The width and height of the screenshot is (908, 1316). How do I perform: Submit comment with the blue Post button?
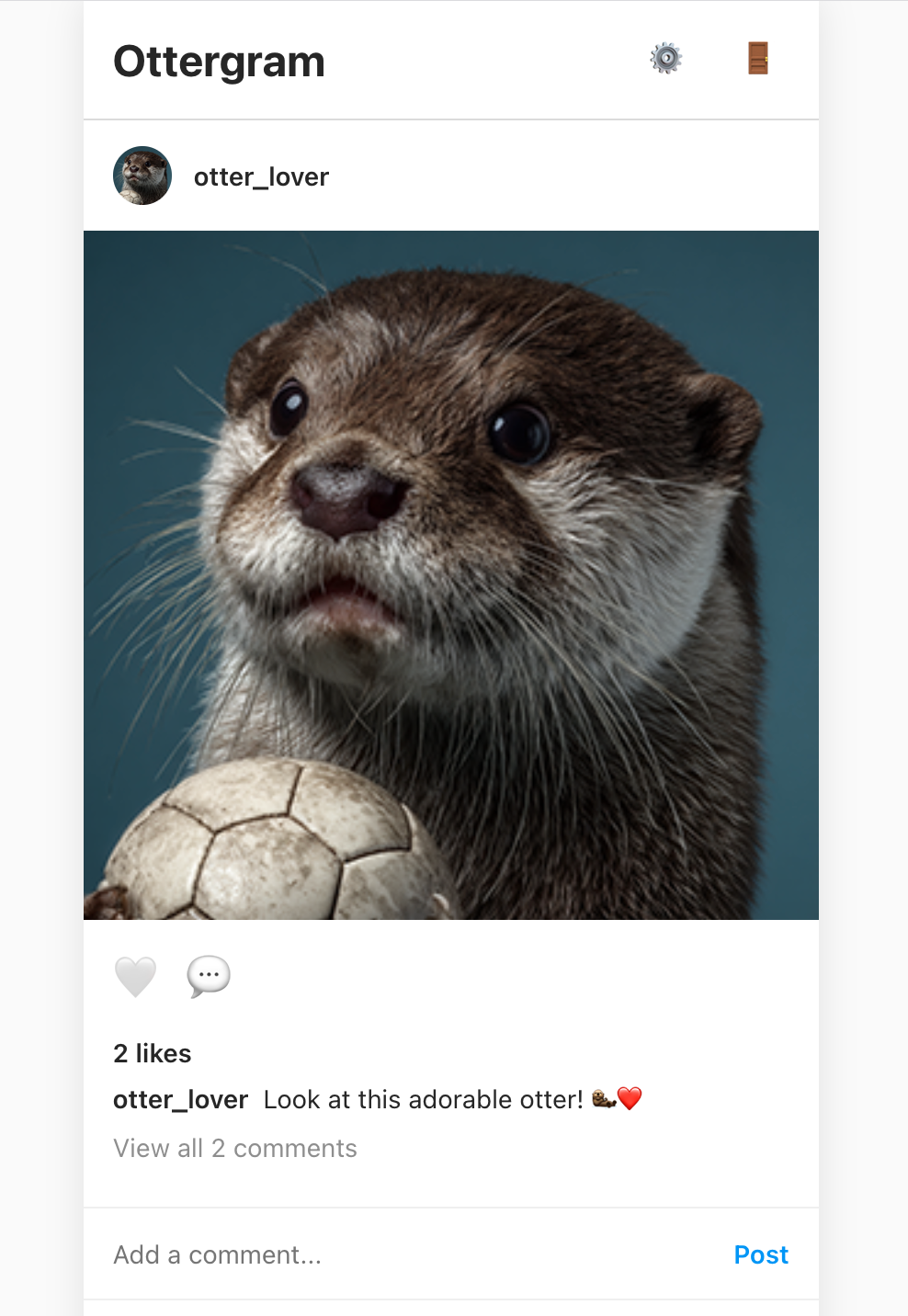tap(761, 1254)
